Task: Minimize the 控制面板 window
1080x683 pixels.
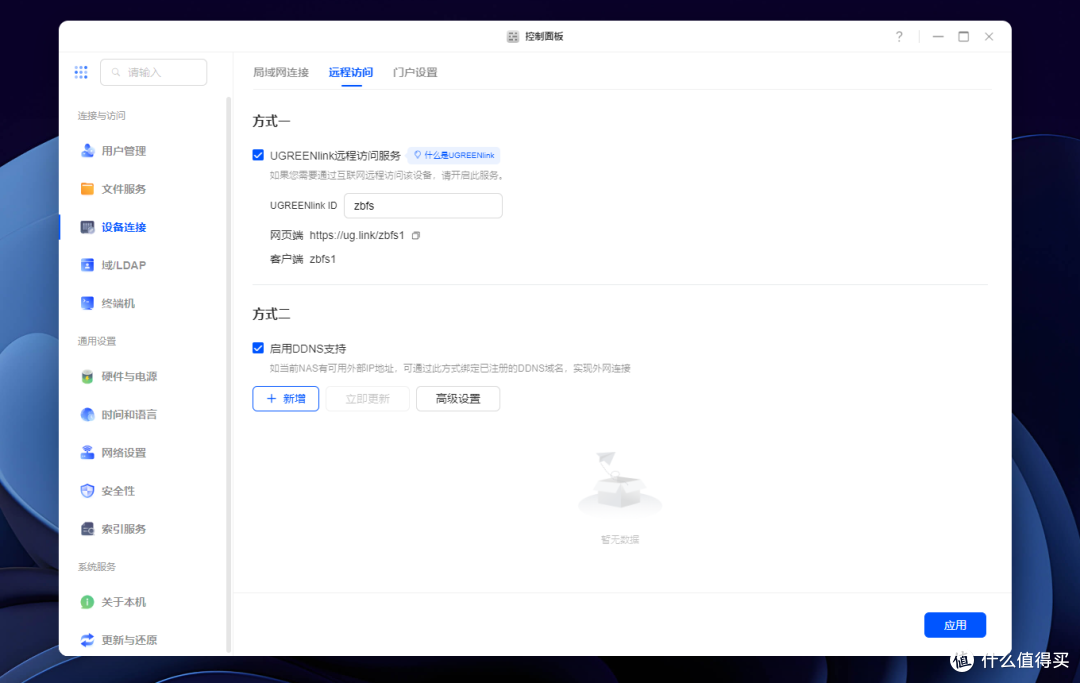Action: click(938, 36)
